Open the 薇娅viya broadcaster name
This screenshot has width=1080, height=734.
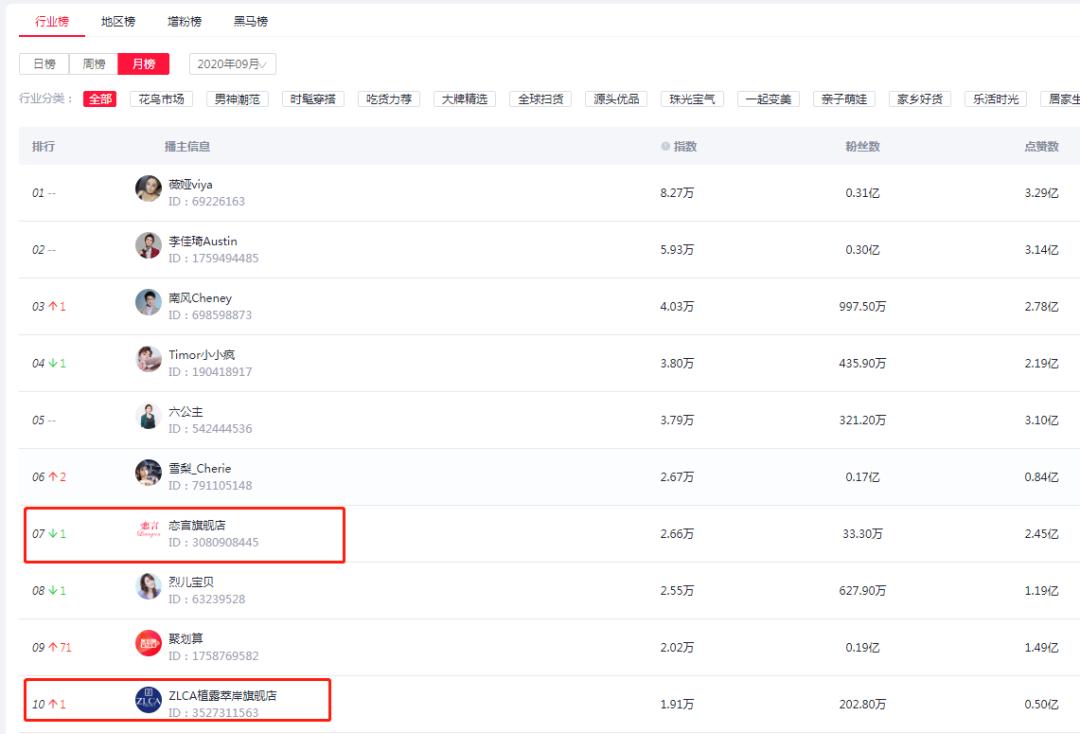[x=191, y=184]
